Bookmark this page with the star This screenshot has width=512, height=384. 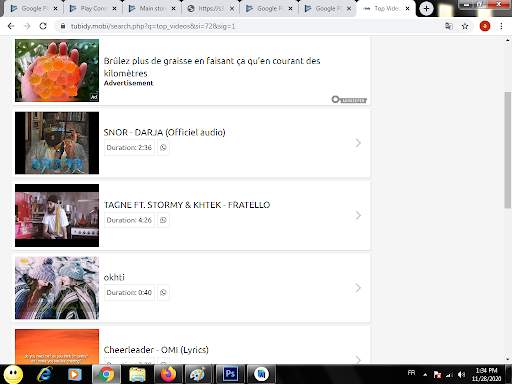pyautogui.click(x=465, y=26)
